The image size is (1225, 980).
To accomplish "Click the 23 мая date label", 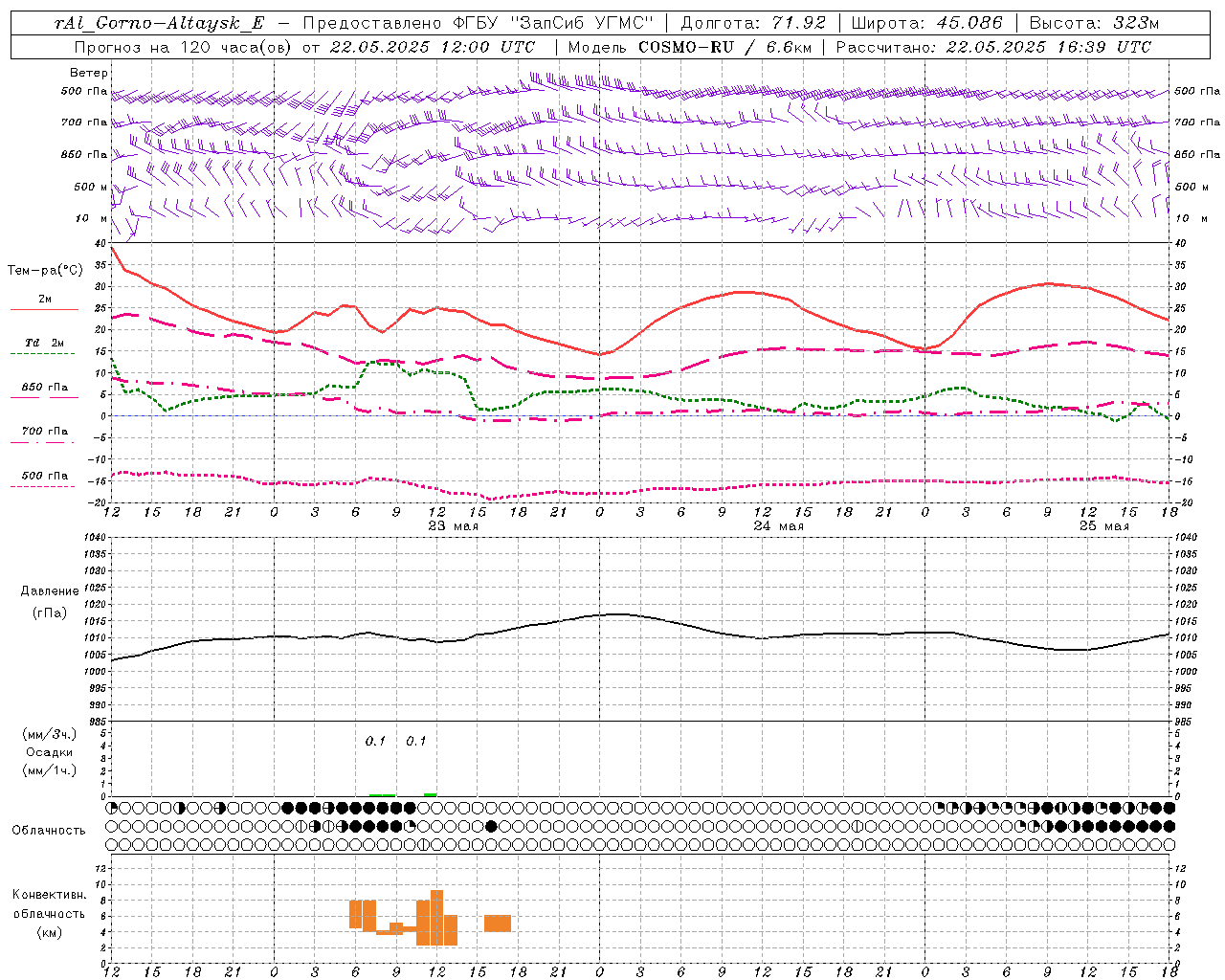I will (453, 526).
